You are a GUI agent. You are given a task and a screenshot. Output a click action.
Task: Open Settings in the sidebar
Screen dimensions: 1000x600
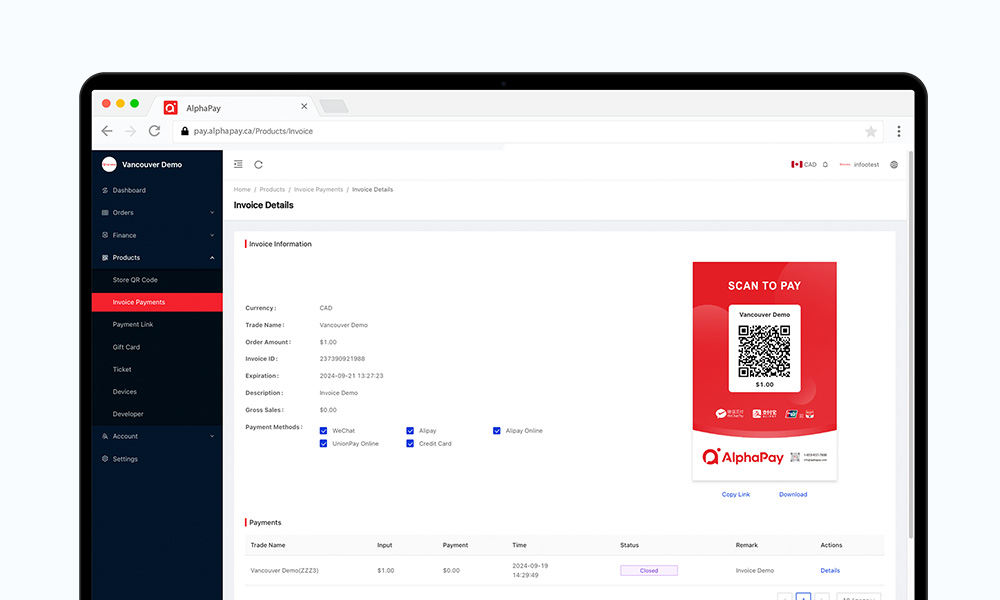tap(157, 459)
